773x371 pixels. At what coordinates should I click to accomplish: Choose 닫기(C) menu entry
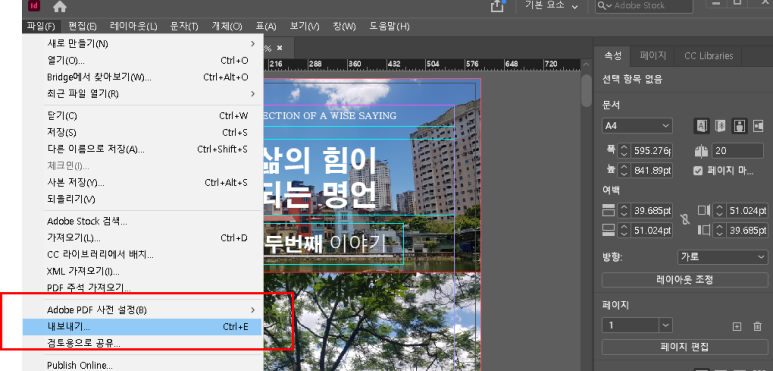click(x=142, y=116)
